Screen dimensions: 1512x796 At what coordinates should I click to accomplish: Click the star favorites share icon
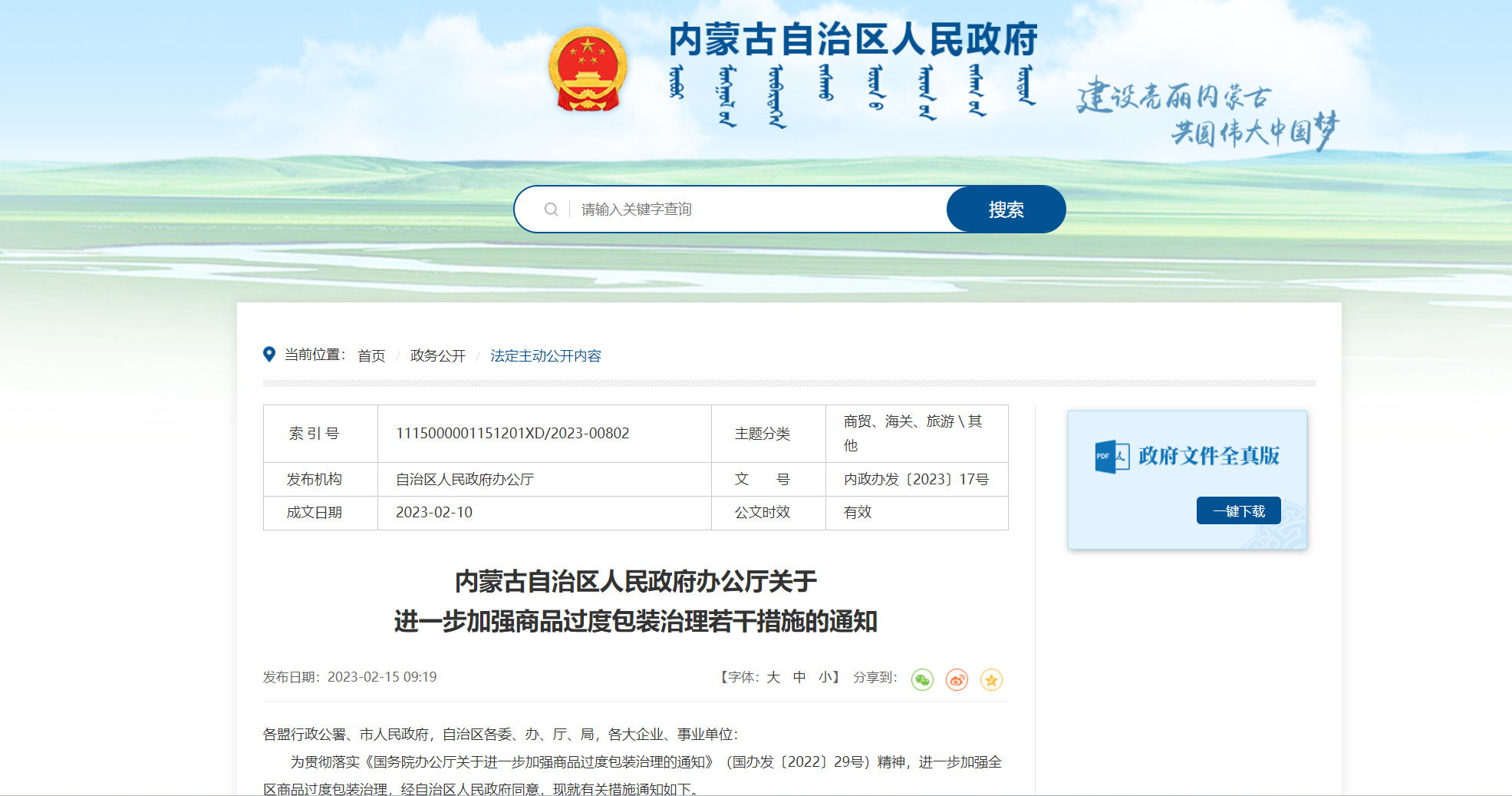(x=991, y=679)
